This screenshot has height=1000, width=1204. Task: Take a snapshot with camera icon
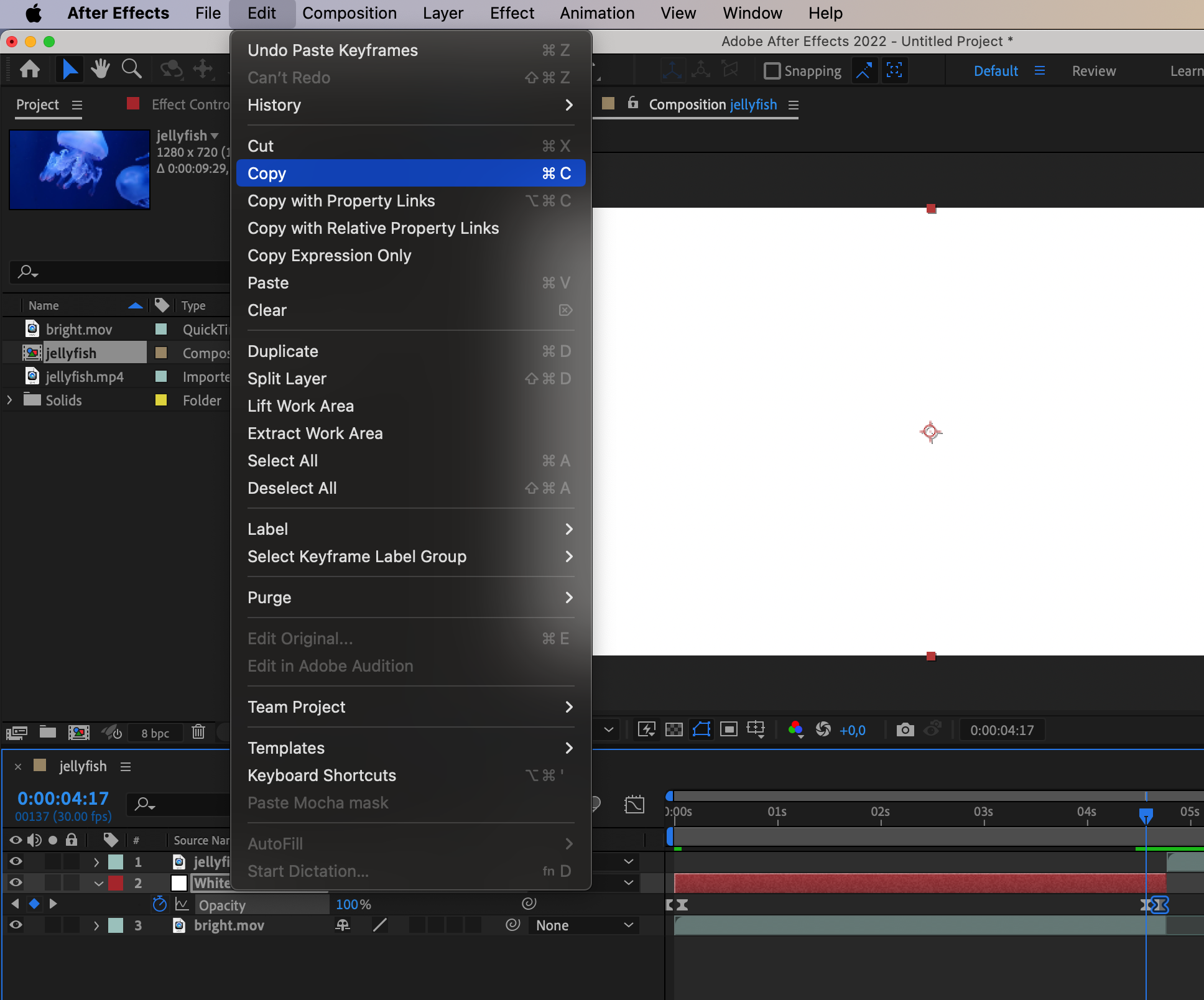905,729
